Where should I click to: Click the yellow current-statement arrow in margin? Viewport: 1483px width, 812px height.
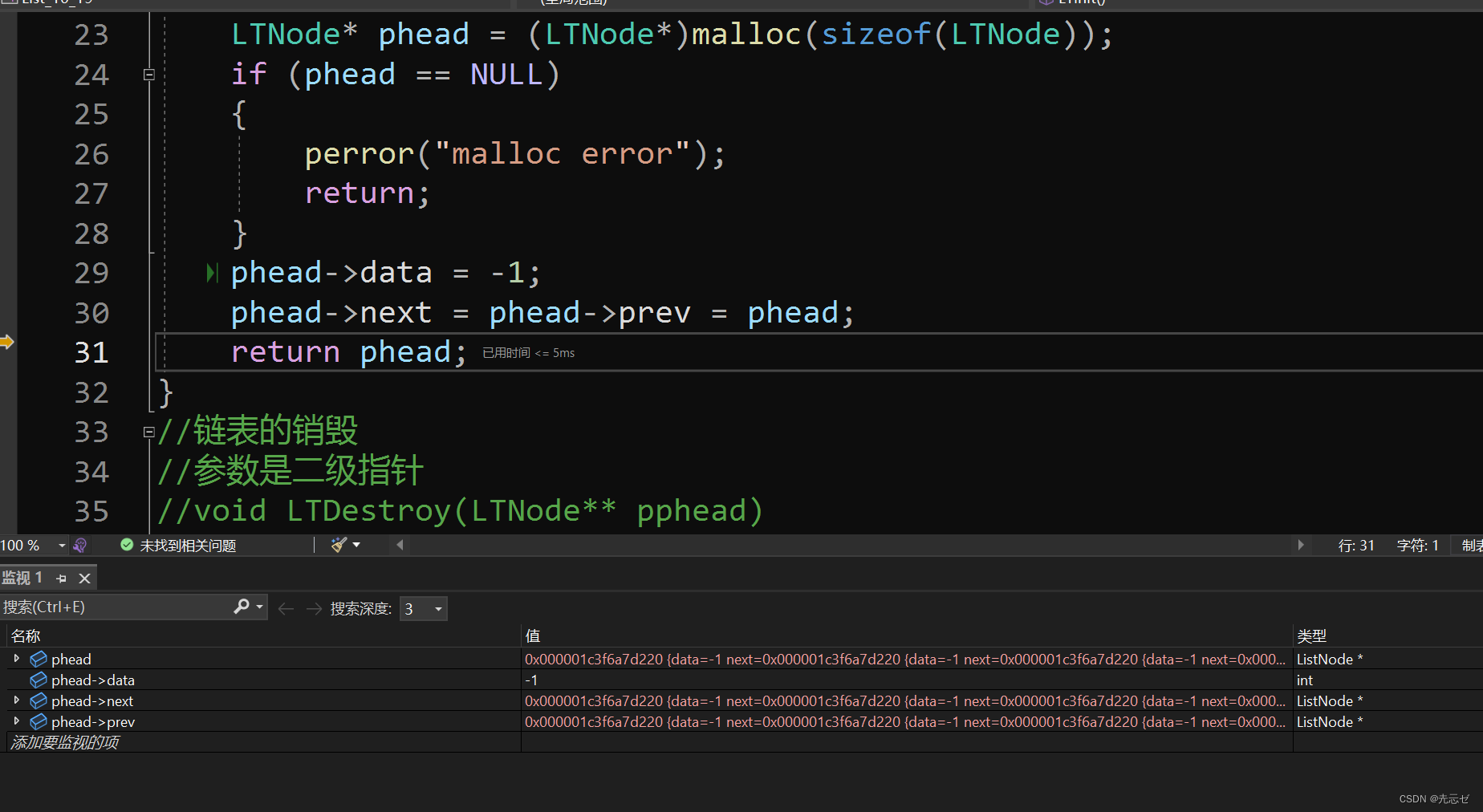[x=7, y=342]
